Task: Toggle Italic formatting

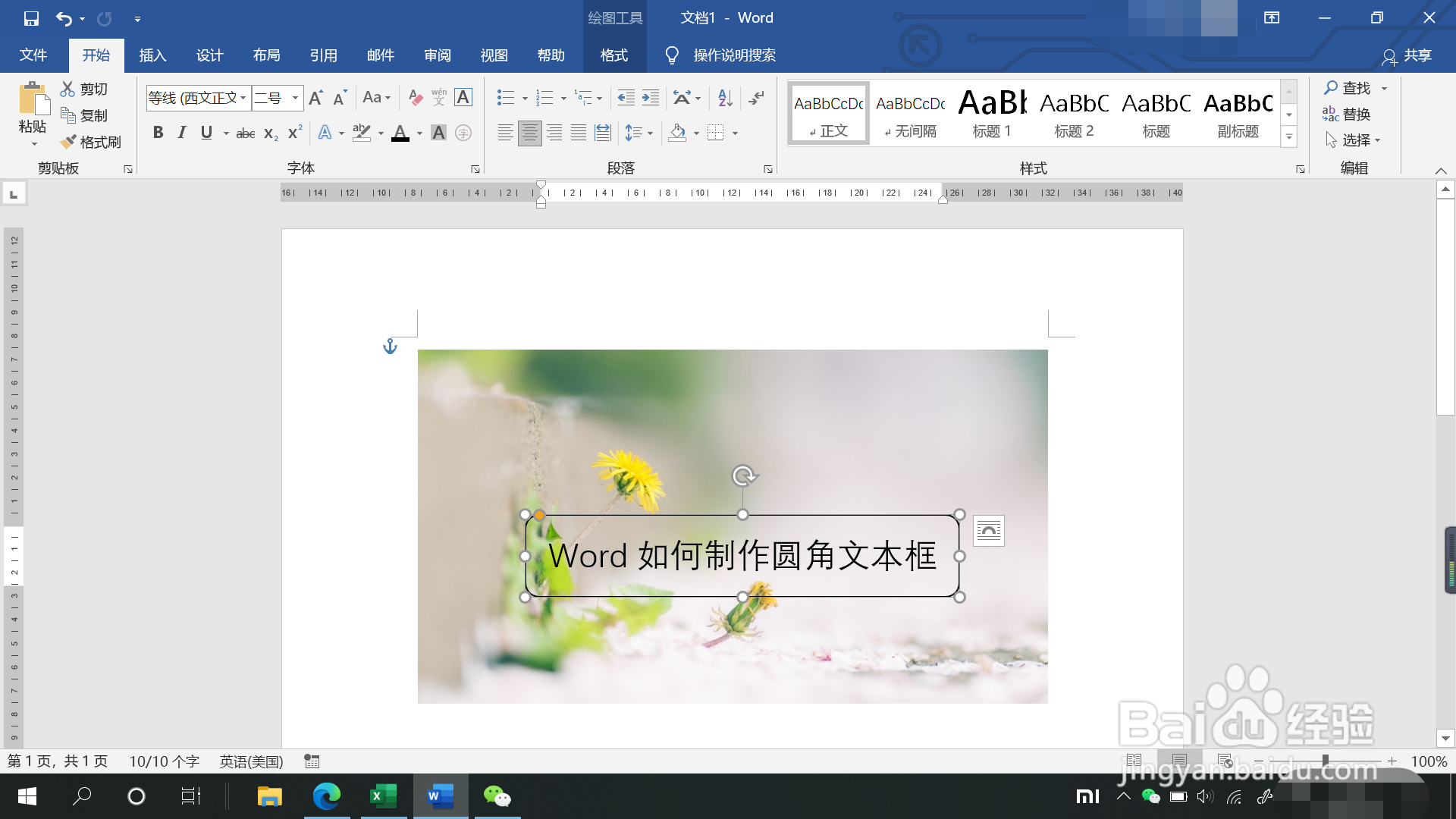Action: point(182,133)
